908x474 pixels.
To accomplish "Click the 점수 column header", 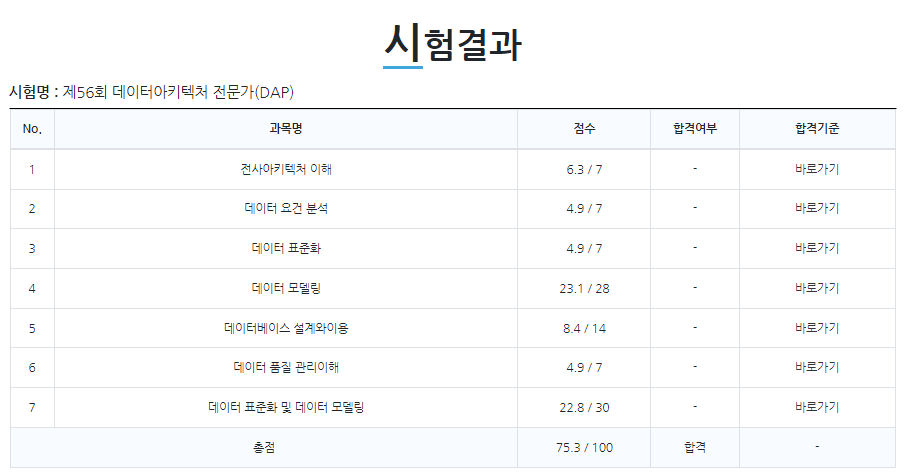I will tap(584, 128).
